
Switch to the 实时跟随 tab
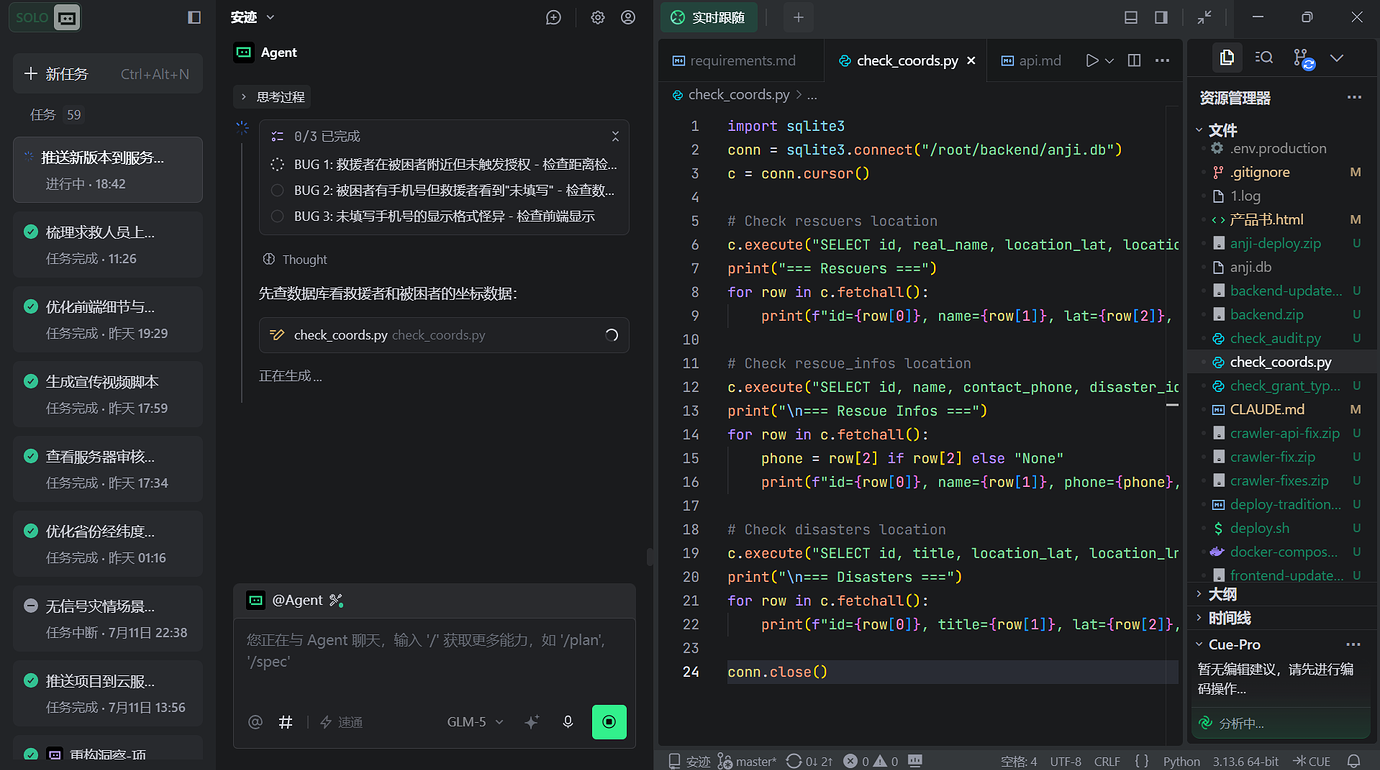pos(708,17)
